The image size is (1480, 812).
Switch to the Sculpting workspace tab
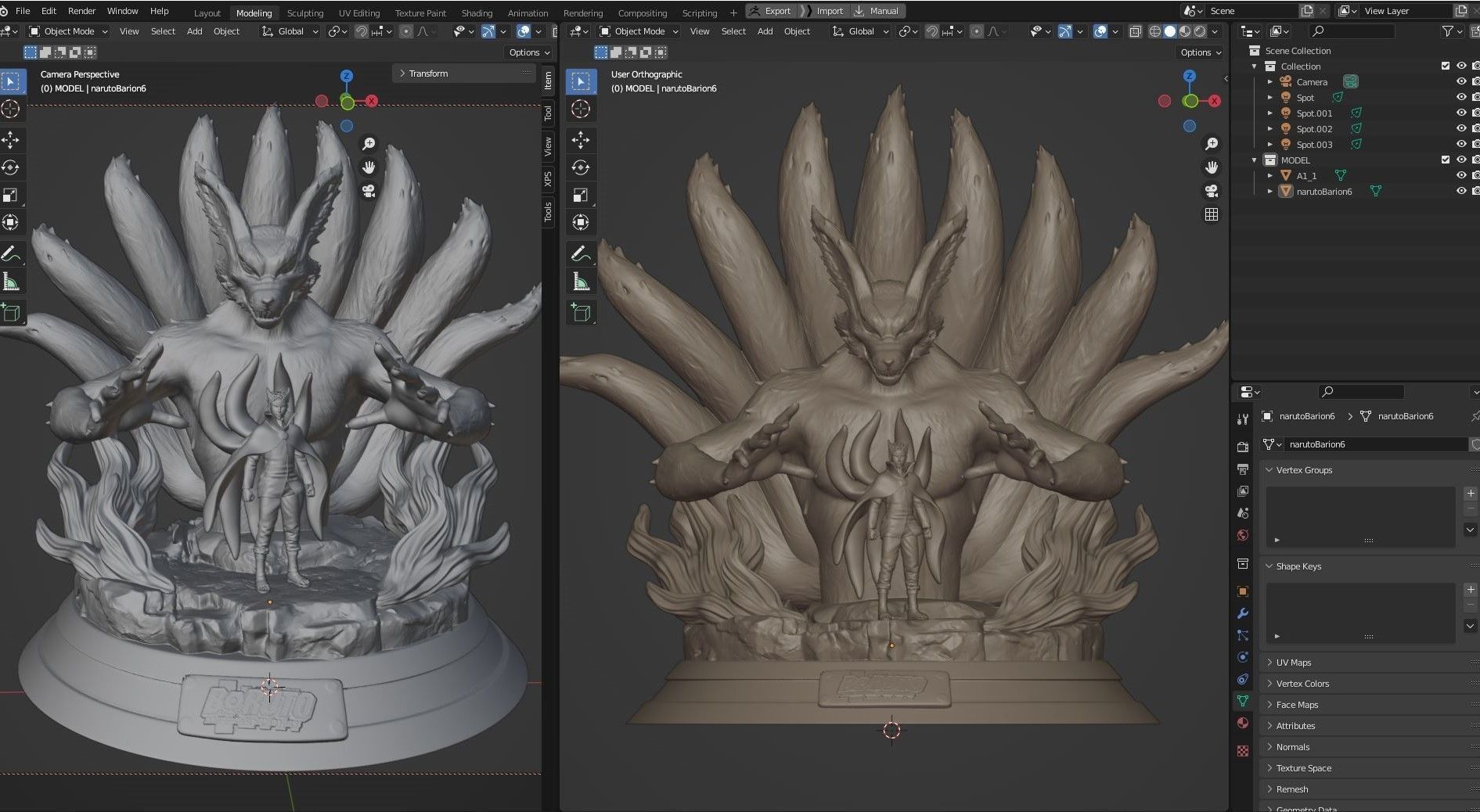[304, 13]
